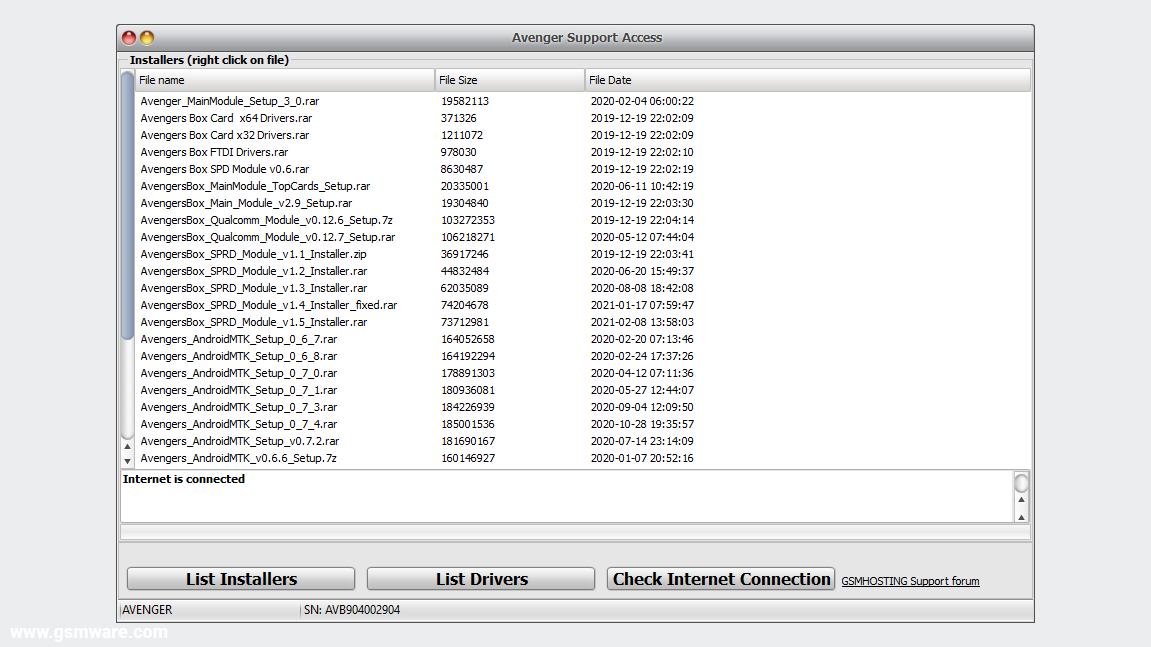Click the List Installers button
1151x647 pixels.
tap(240, 578)
